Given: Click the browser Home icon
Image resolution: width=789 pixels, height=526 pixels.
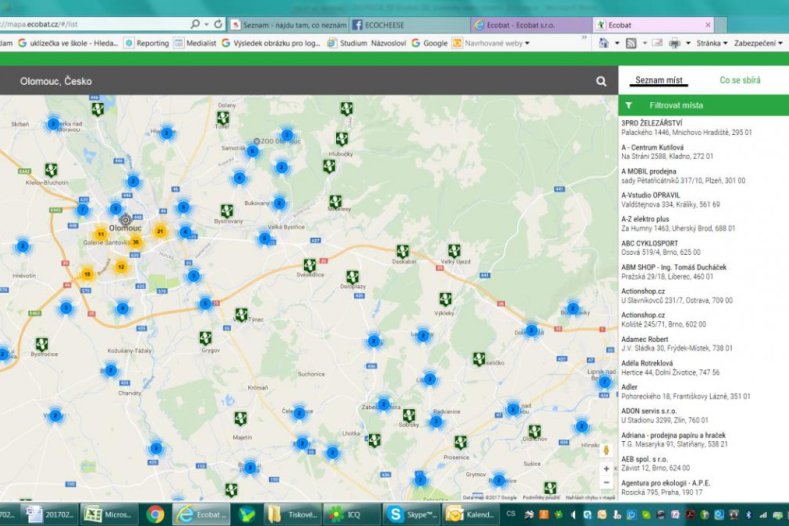Looking at the screenshot, I should tap(604, 43).
